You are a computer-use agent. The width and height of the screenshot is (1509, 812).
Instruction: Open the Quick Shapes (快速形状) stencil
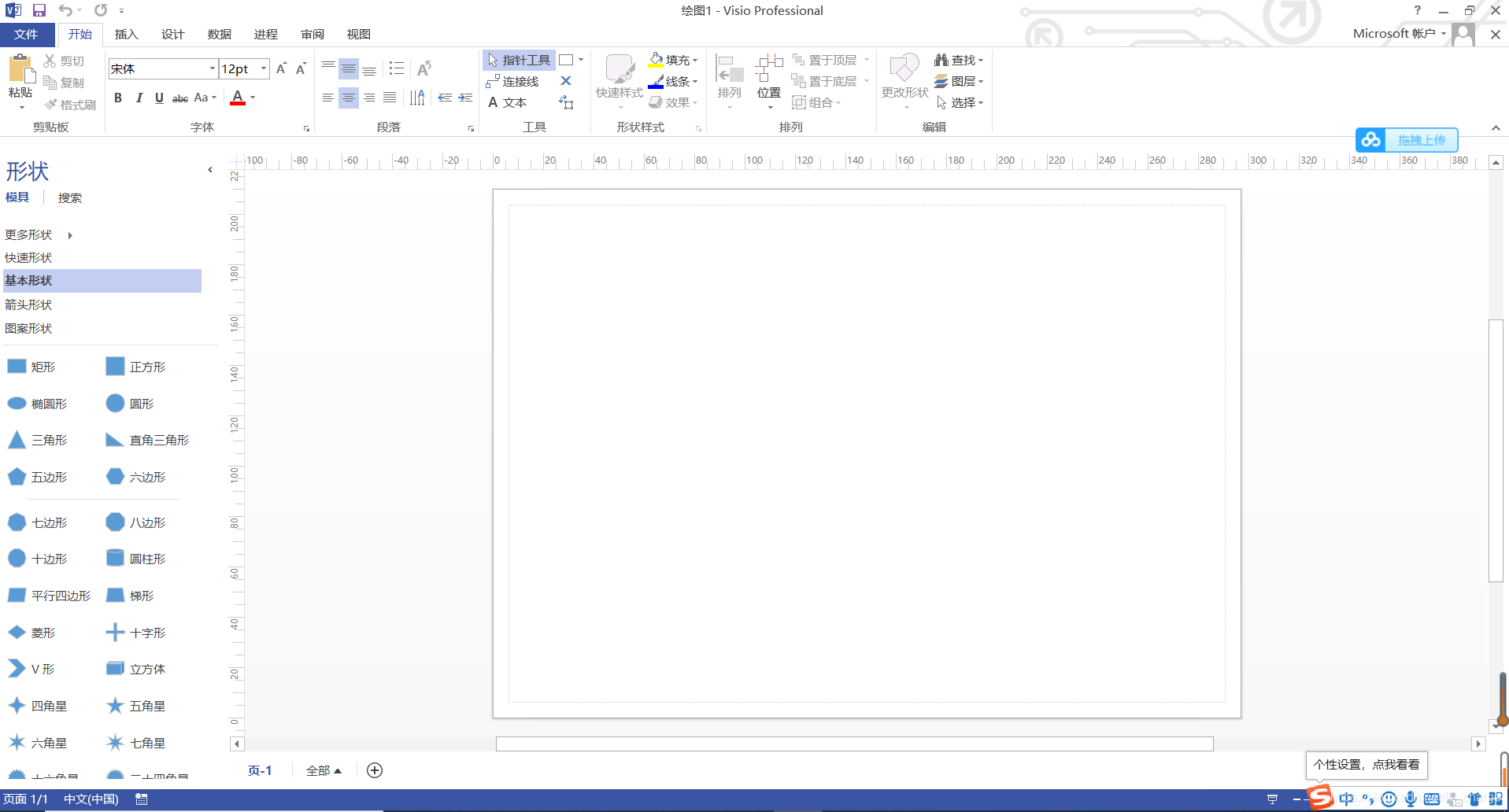click(x=28, y=257)
